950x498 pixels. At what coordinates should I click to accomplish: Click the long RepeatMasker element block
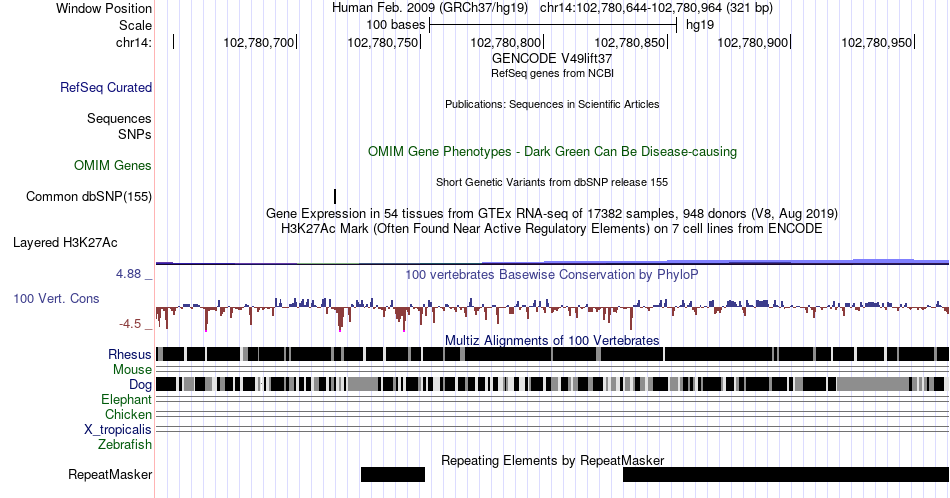[x=786, y=474]
